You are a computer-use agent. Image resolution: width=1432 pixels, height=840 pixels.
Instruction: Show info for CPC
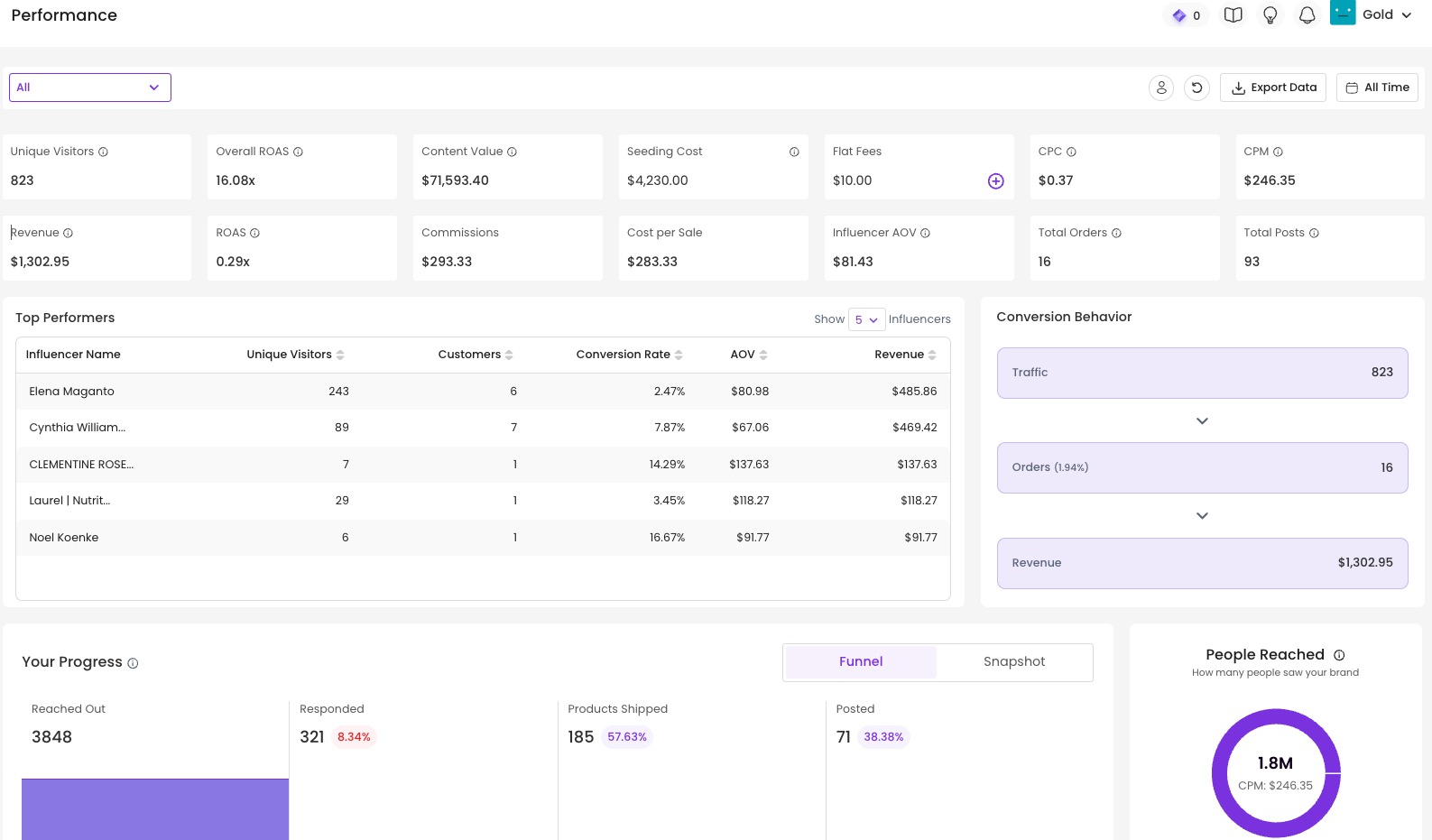click(1071, 152)
